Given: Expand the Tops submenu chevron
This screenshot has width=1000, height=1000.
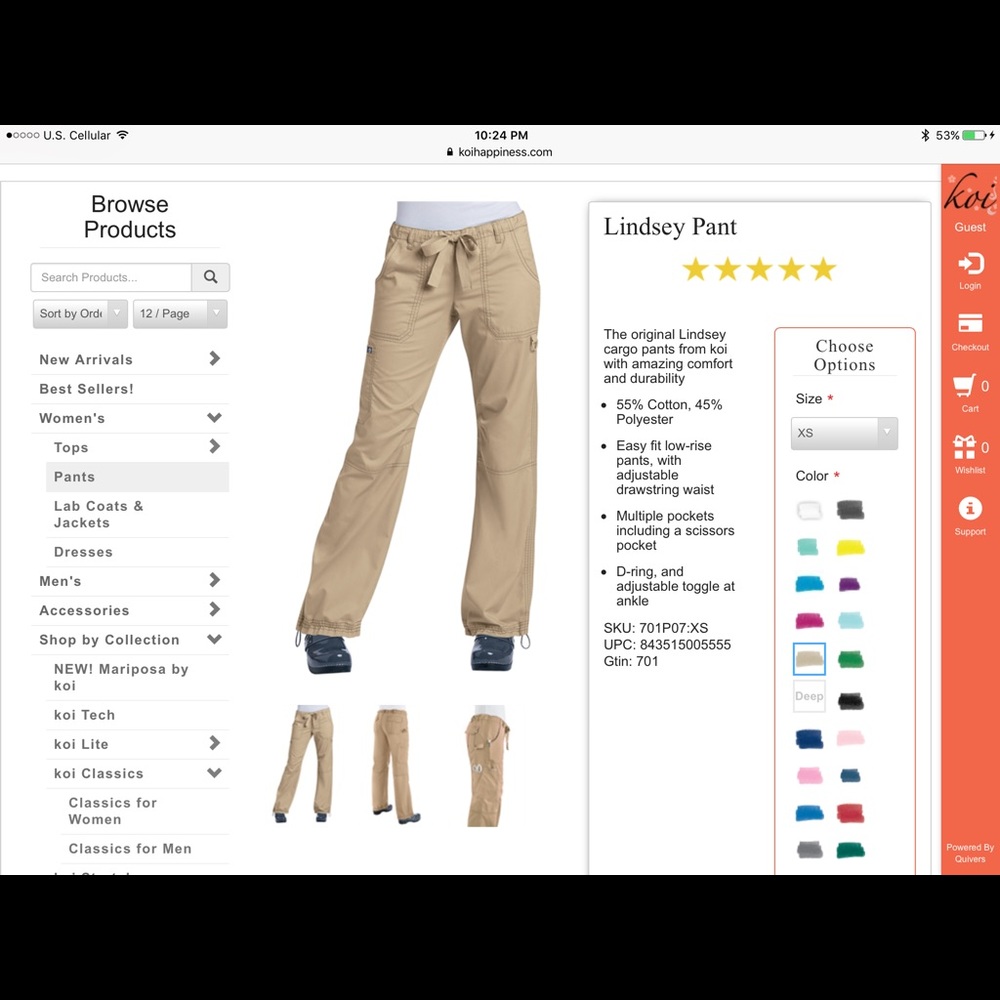Looking at the screenshot, I should tap(215, 446).
